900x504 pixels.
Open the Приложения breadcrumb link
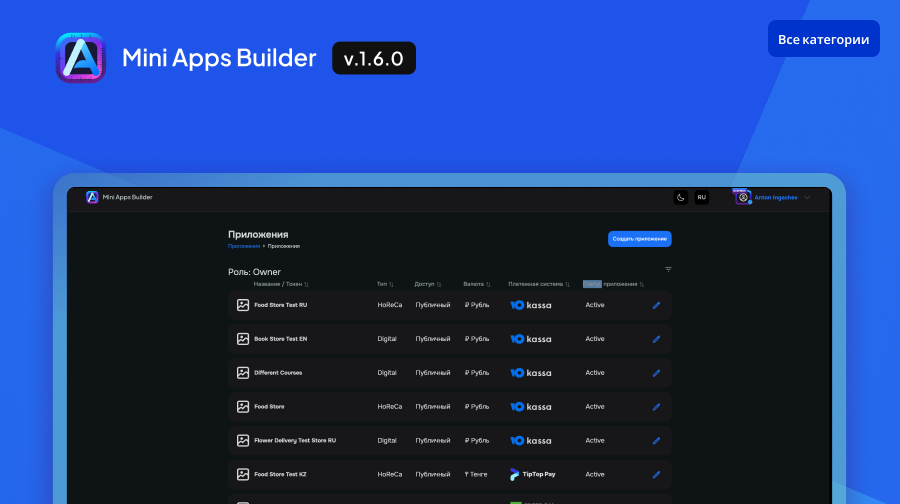tap(243, 246)
